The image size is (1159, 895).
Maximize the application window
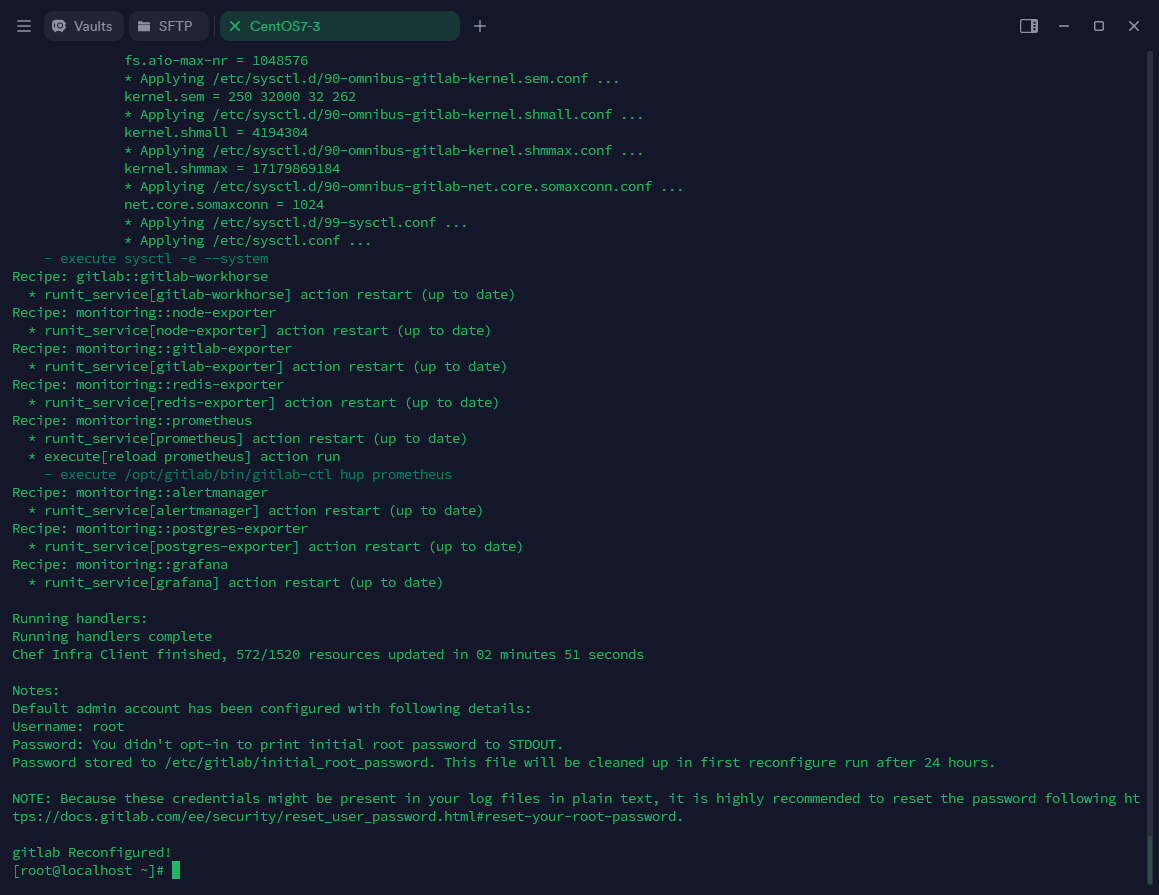(1098, 26)
